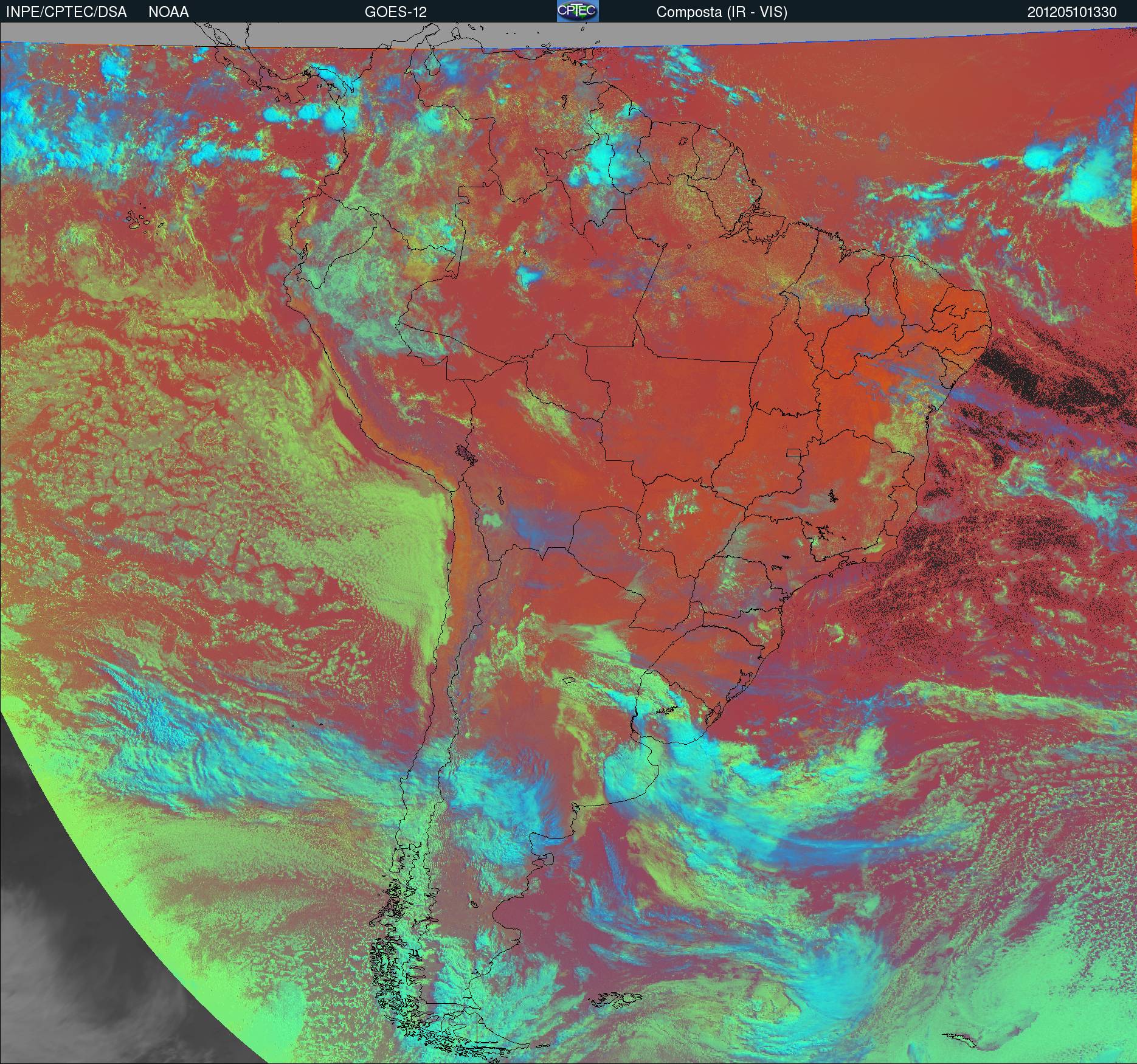Click the Composta (IR - VIS) title
The image size is (1137, 1064).
point(722,12)
